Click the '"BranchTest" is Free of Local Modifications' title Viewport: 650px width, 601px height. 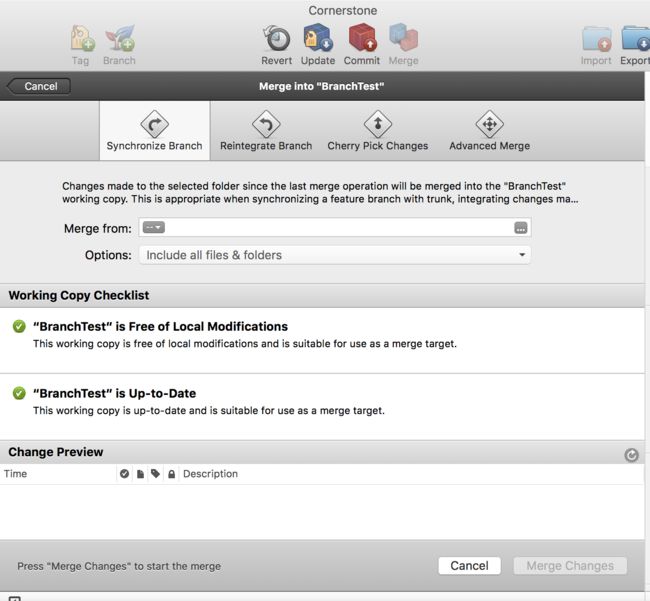(x=160, y=326)
